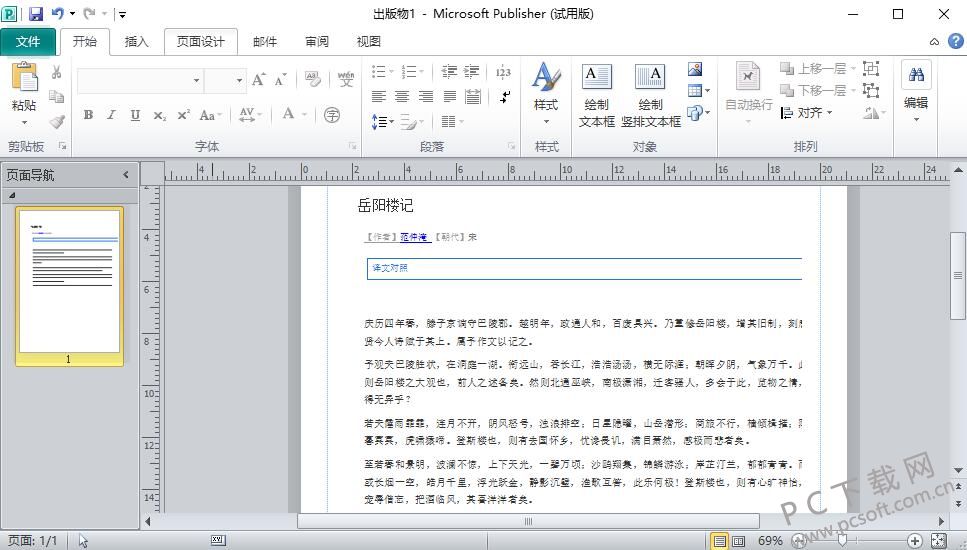Toggle Italic formatting
The image size is (967, 550).
[x=112, y=115]
